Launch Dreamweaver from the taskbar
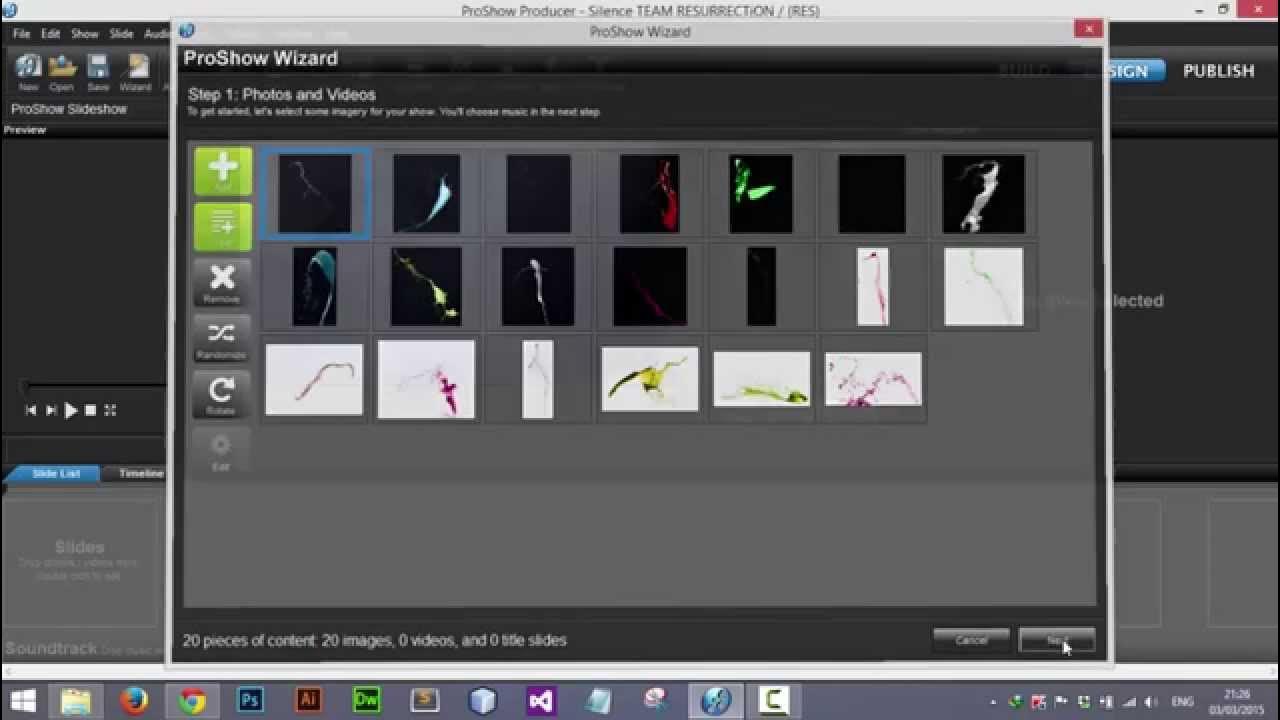1280x720 pixels. point(366,701)
